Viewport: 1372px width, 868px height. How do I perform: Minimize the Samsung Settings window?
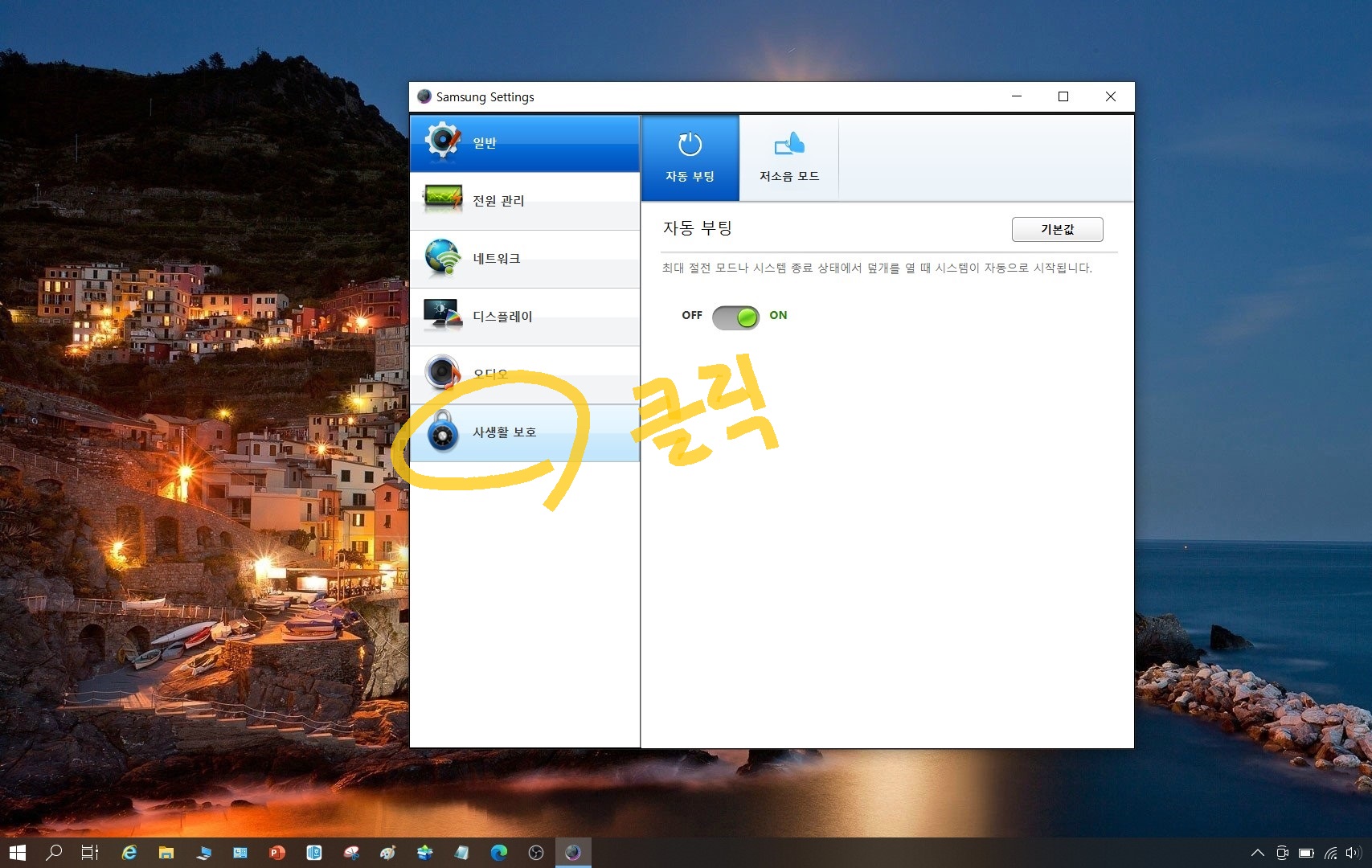tap(1017, 96)
